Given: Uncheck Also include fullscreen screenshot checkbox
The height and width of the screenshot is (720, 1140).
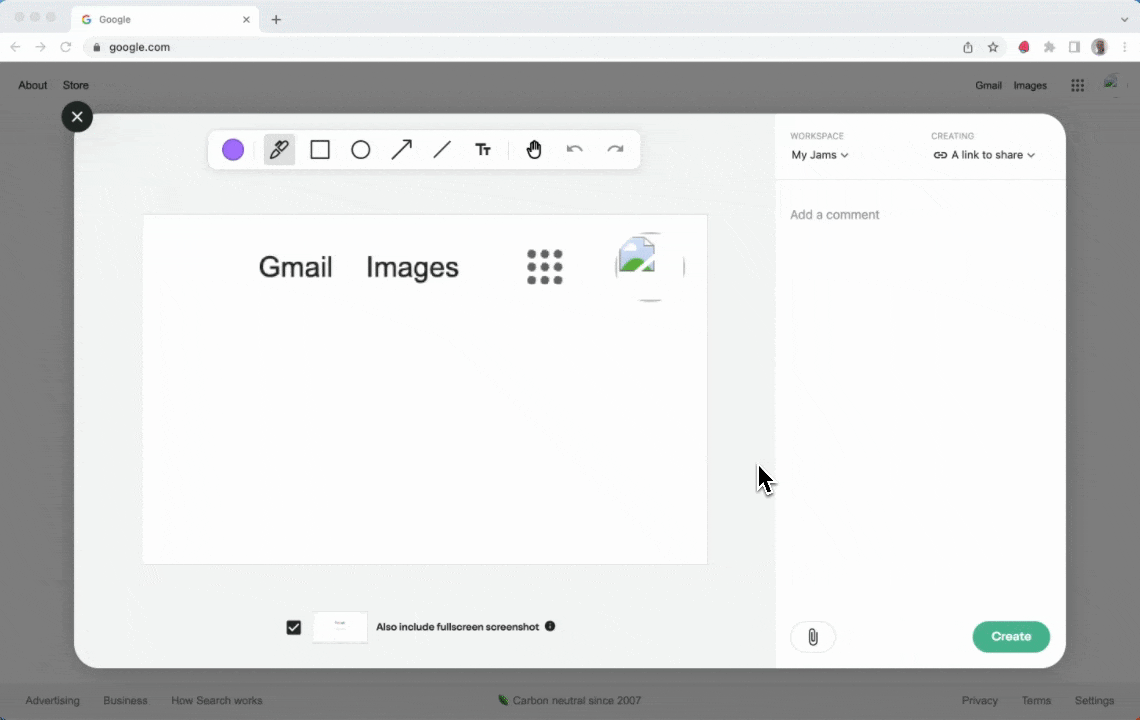Looking at the screenshot, I should tap(294, 627).
